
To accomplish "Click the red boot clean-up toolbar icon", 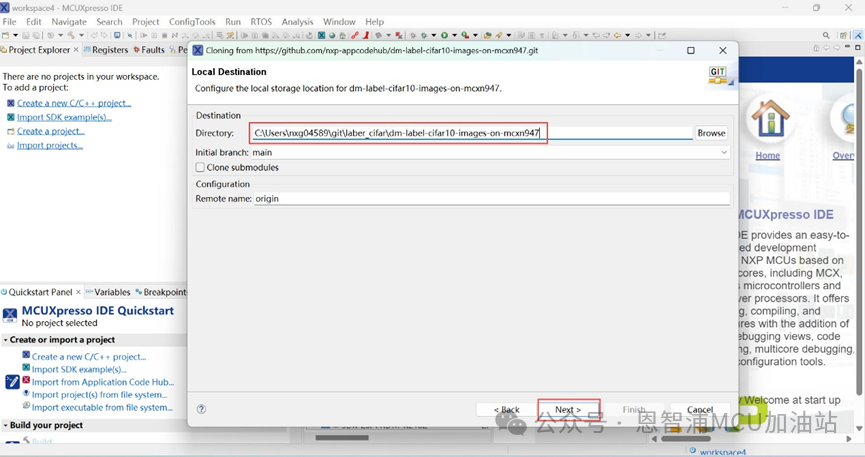I will tap(365, 35).
